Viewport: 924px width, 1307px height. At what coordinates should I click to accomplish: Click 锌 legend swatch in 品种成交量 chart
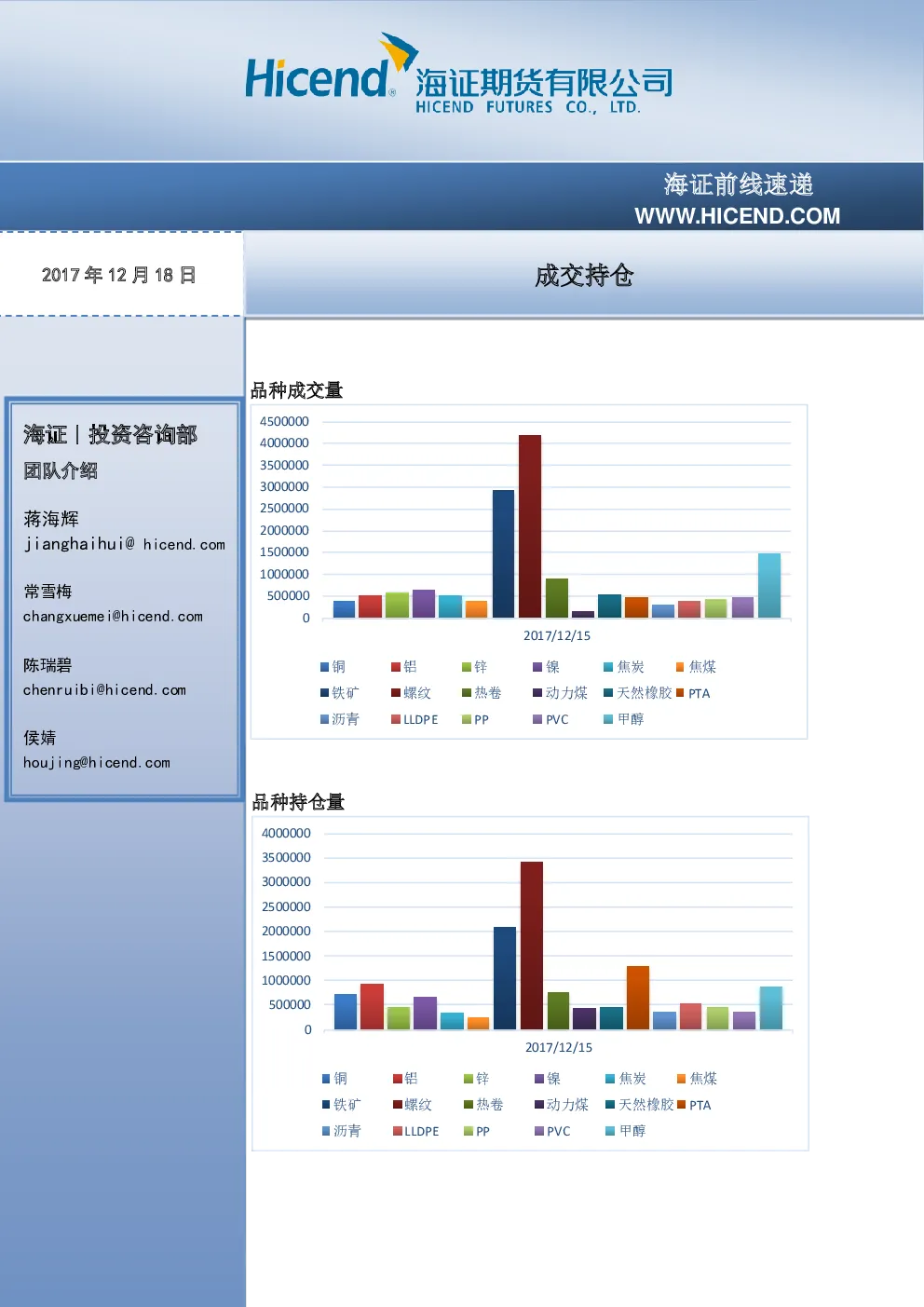pyautogui.click(x=467, y=667)
